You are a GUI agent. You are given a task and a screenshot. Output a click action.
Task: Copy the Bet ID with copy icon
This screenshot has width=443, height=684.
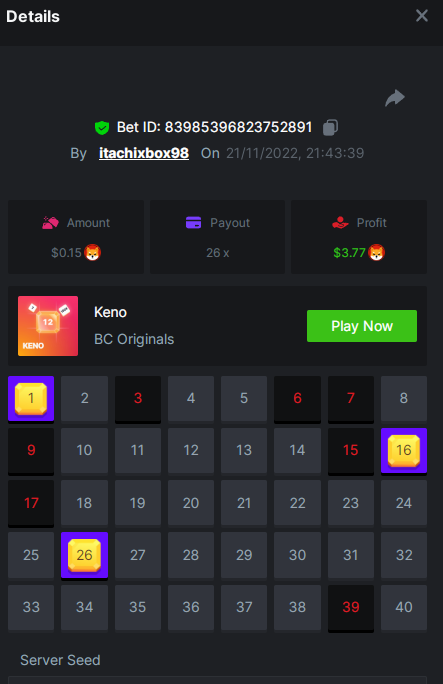(330, 127)
